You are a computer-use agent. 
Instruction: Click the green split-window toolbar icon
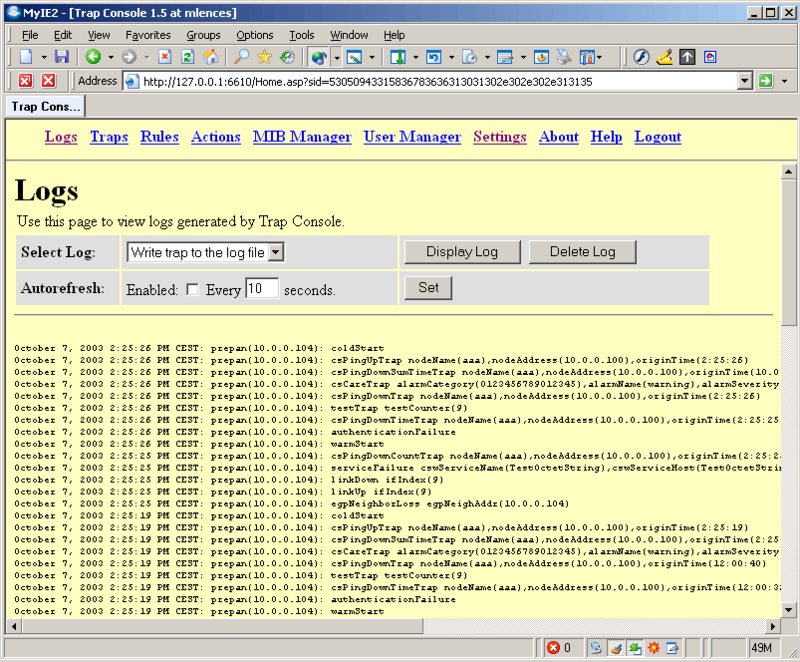click(398, 57)
